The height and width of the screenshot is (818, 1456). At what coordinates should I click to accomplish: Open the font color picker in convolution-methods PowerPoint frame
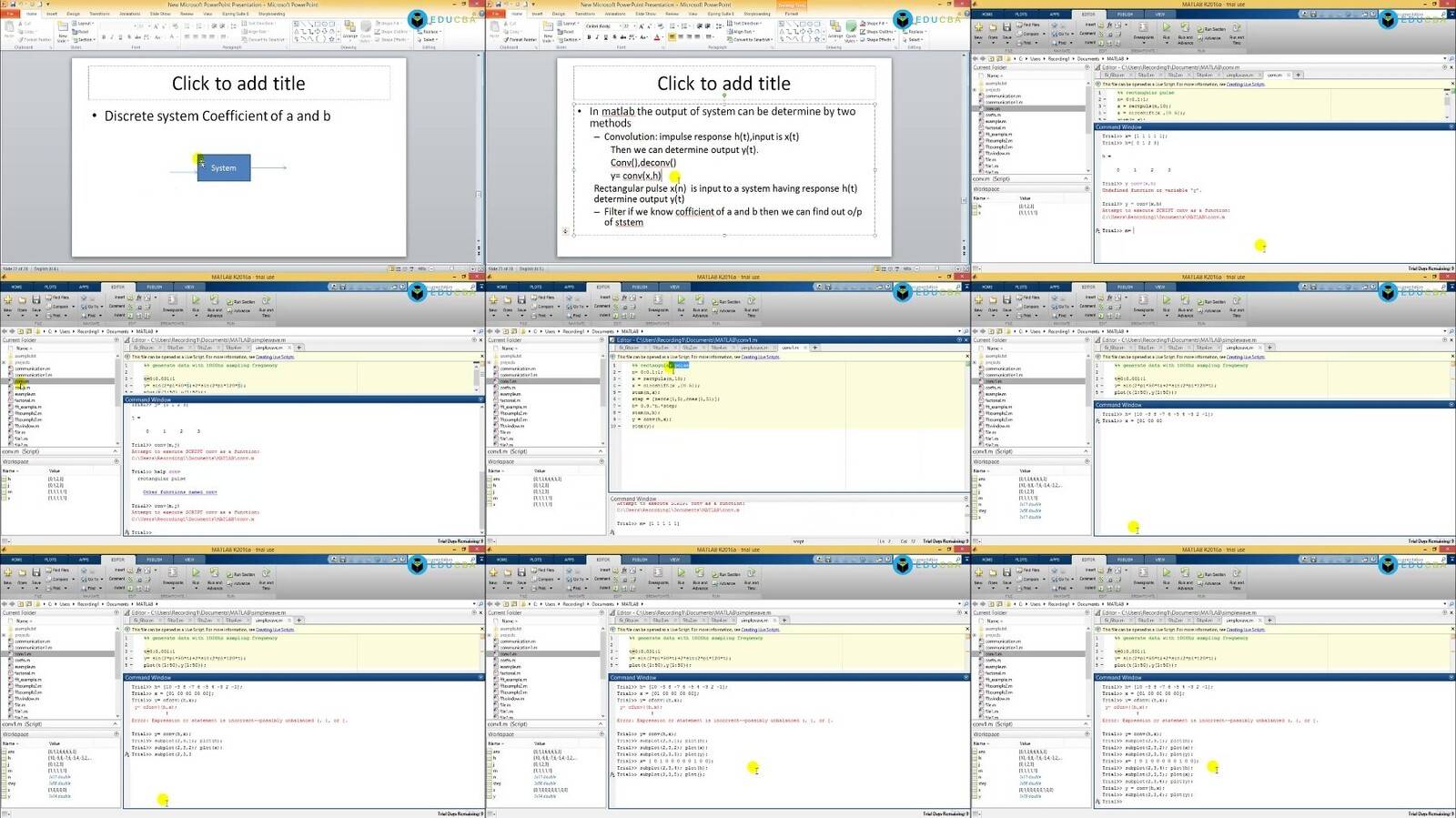pyautogui.click(x=658, y=37)
